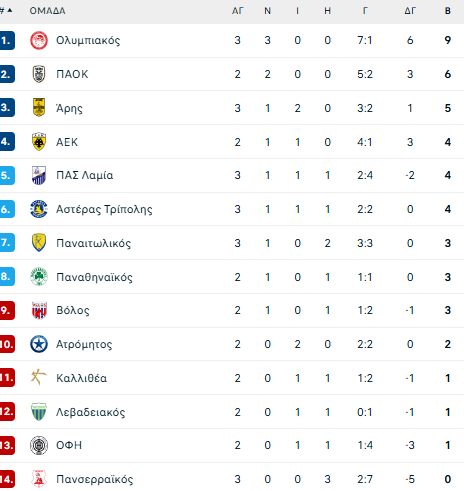Click the Αστέρας Τρίπολης crest icon
This screenshot has width=464, height=491.
[39, 209]
